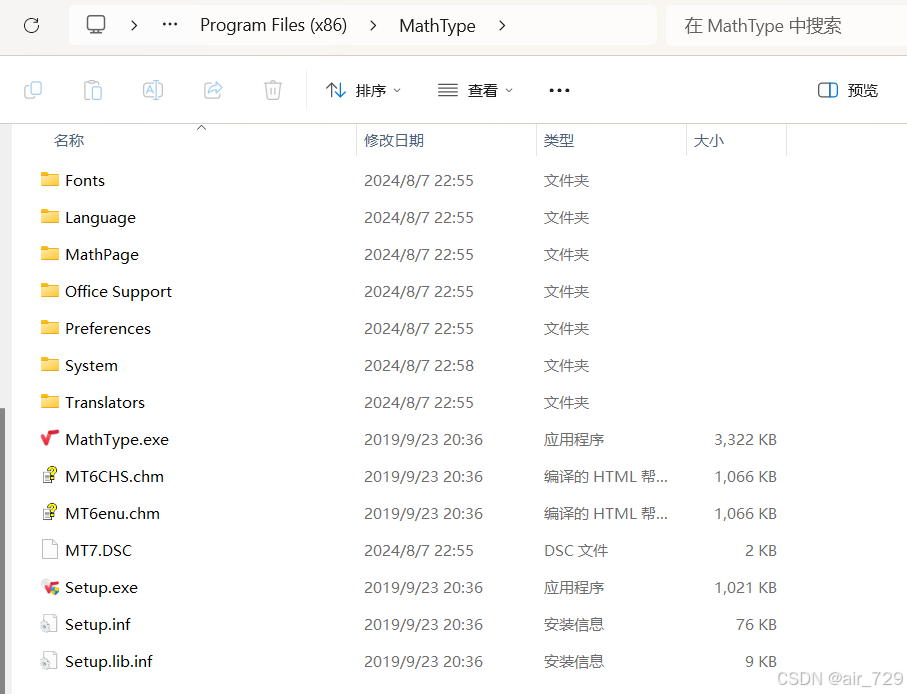Click the This PC monitor icon in address bar
This screenshot has height=694, width=907.
tap(96, 25)
